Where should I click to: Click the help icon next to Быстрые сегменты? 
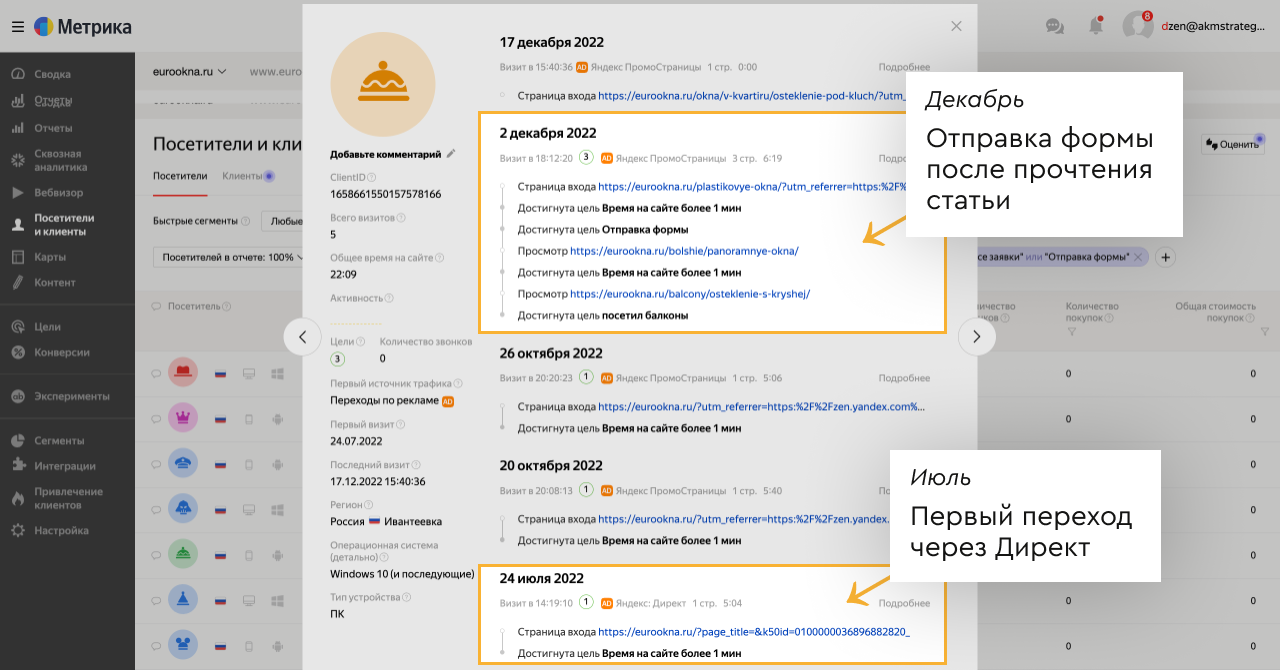(x=245, y=221)
